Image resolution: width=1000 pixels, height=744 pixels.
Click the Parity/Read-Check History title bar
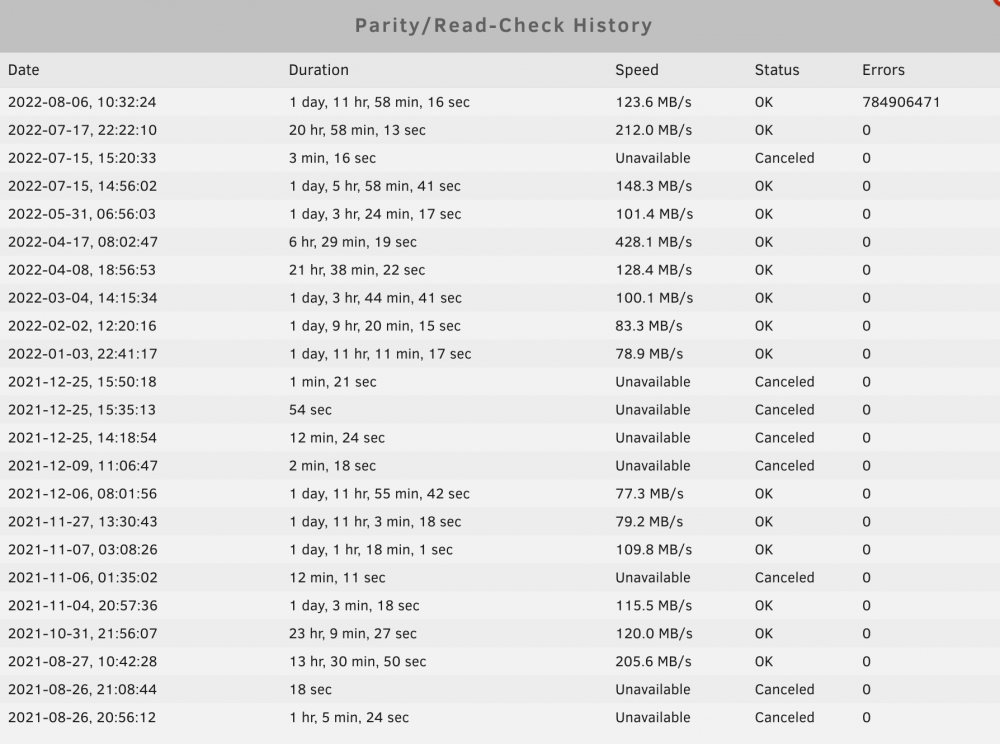500,26
